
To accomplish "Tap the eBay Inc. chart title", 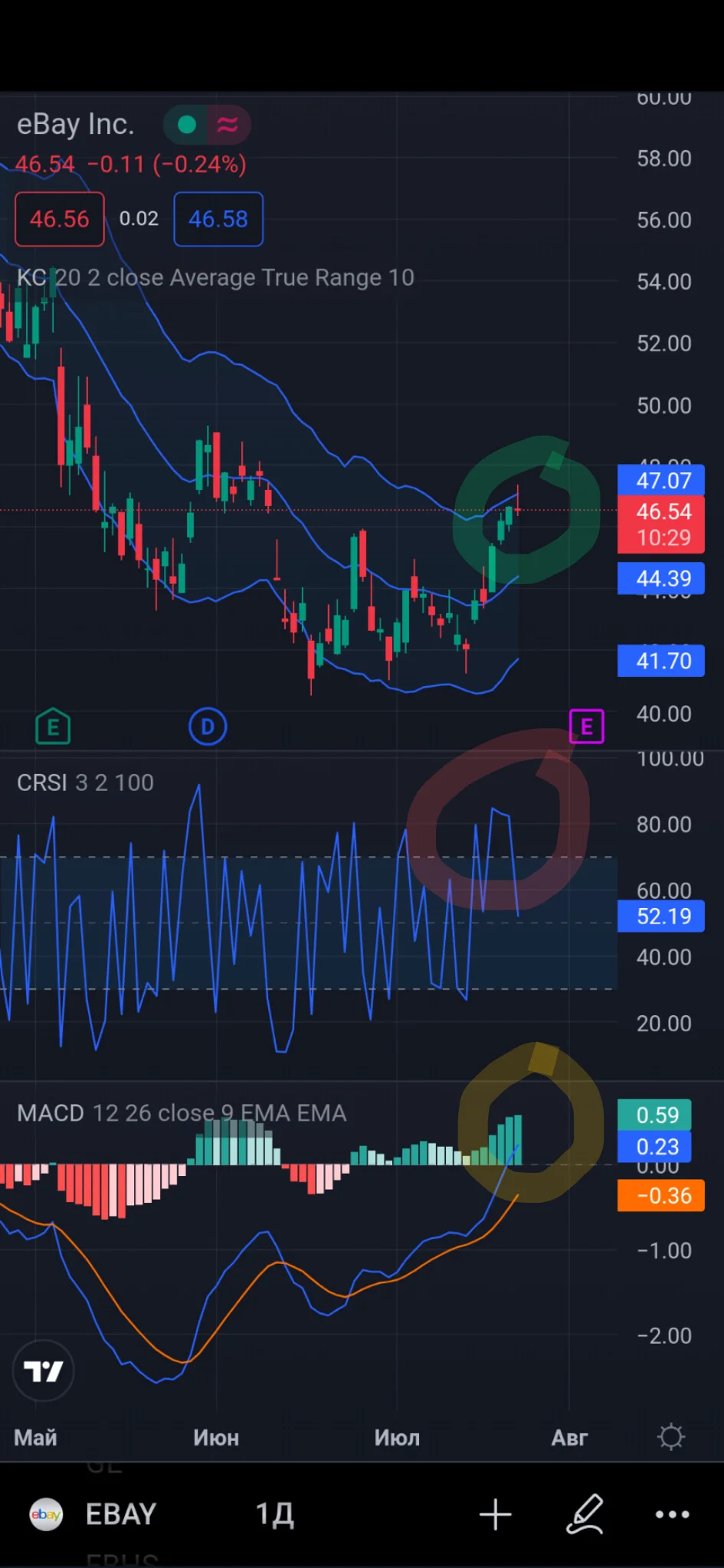I will click(76, 124).
